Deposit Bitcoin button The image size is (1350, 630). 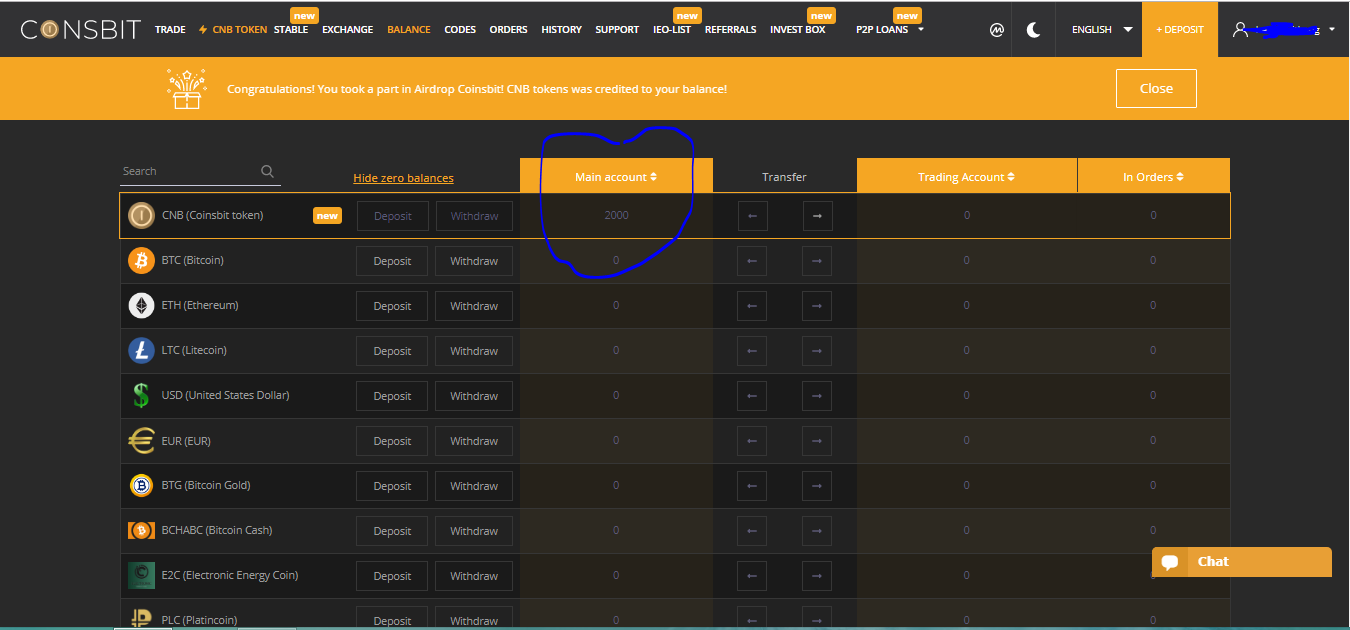click(392, 261)
